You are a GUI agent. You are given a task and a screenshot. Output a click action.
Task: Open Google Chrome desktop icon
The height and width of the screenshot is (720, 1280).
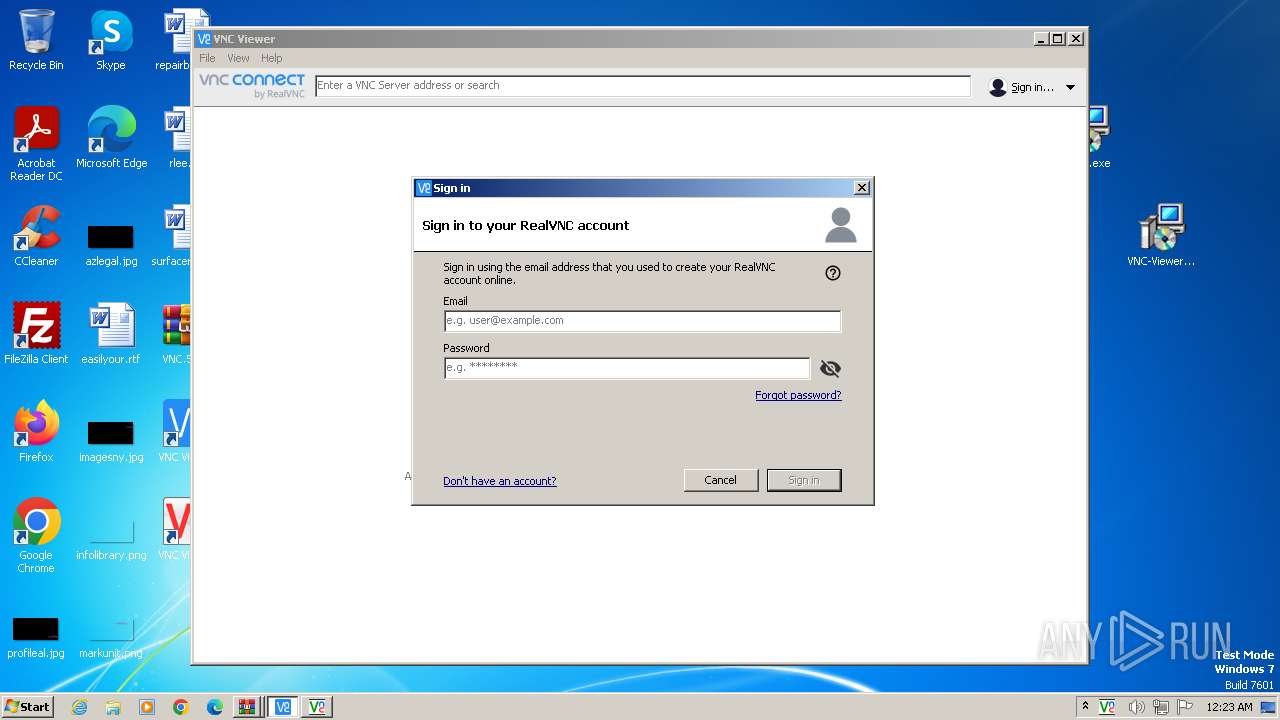(36, 536)
